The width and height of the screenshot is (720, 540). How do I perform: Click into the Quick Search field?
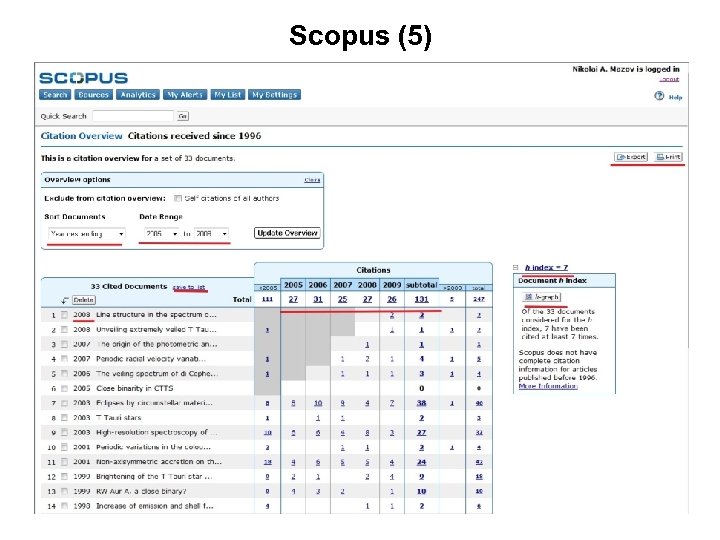click(133, 116)
